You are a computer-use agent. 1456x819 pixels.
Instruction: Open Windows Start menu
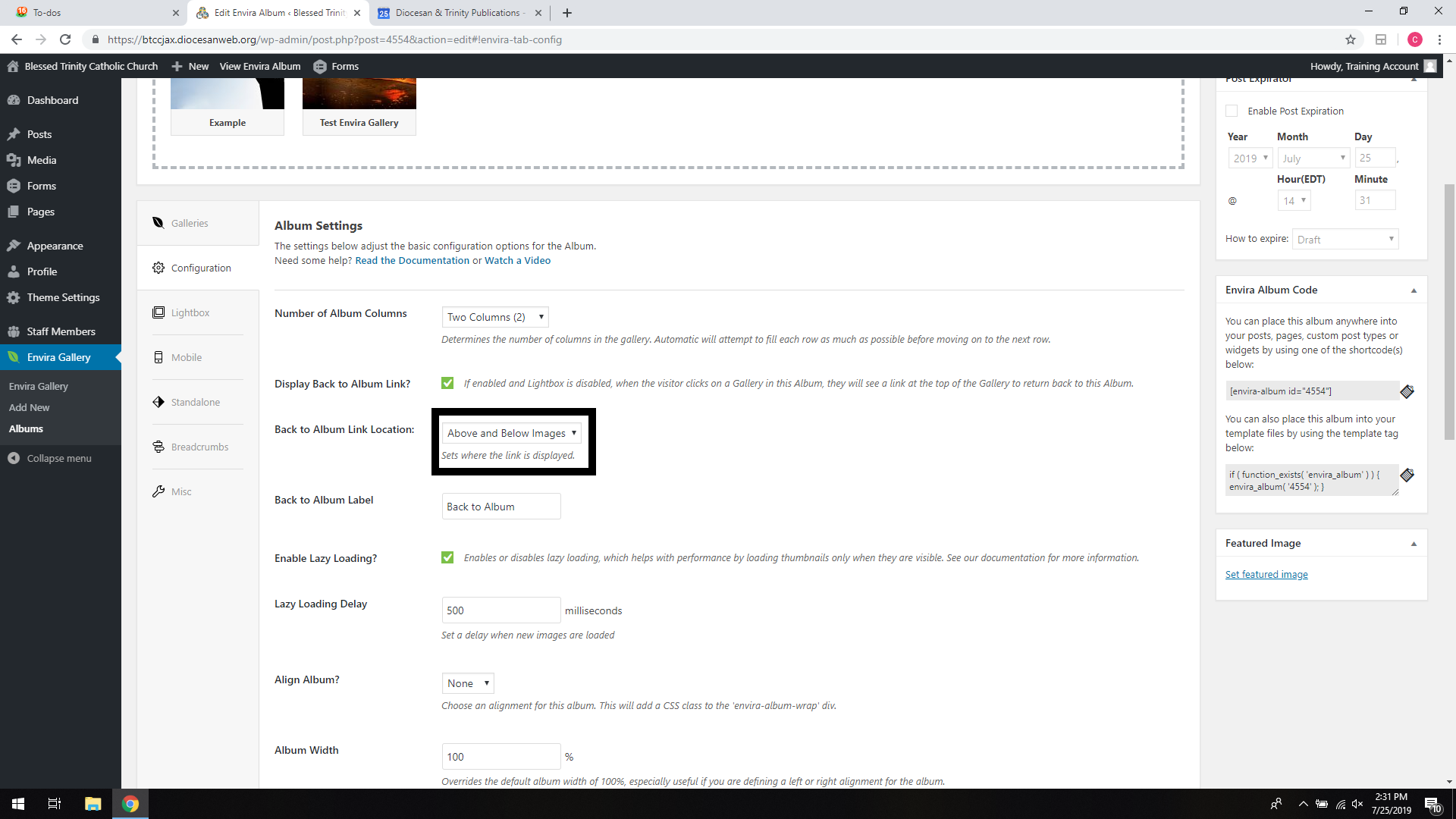tap(18, 804)
